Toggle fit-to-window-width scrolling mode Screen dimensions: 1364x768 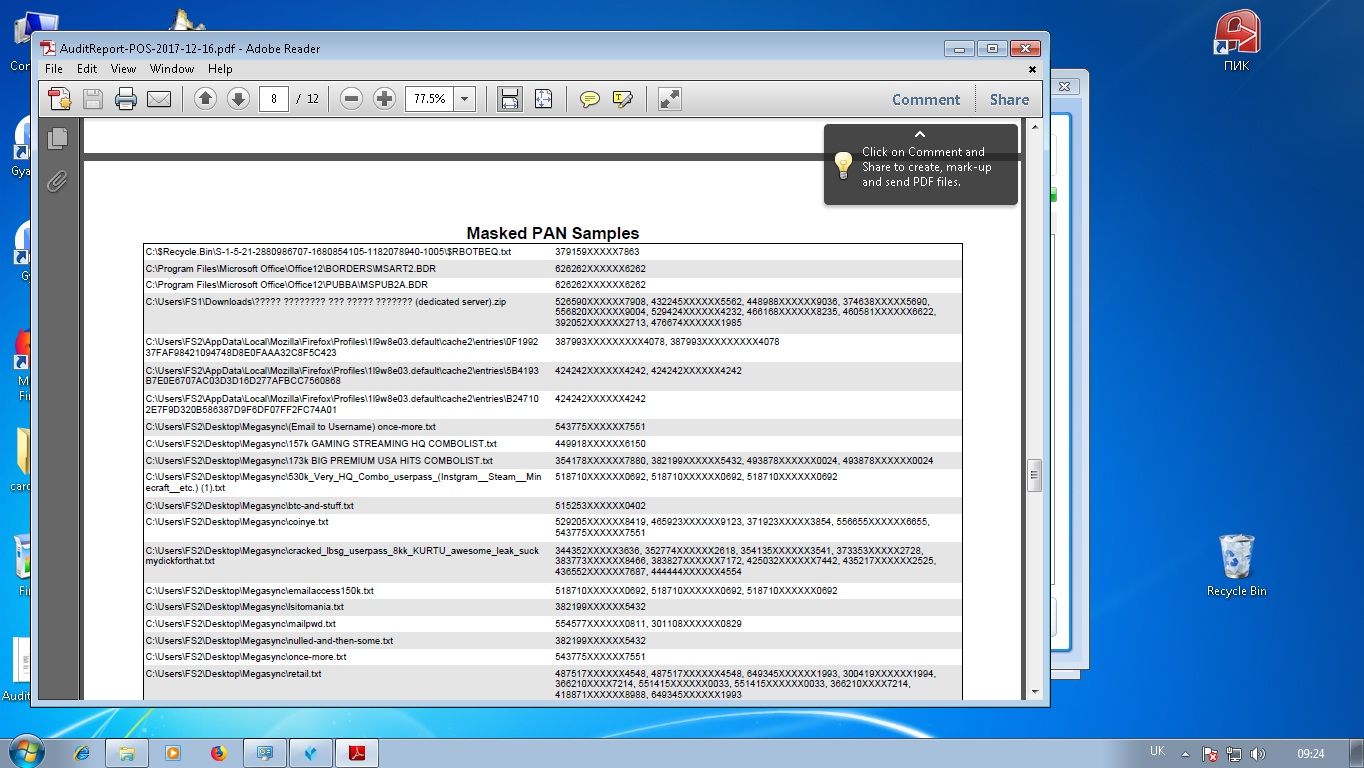(x=510, y=99)
